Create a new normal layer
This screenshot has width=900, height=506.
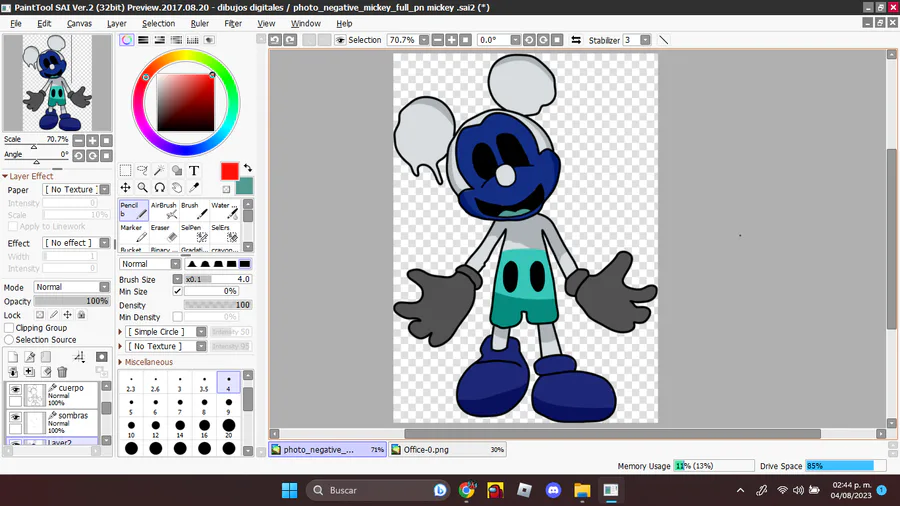(13, 357)
